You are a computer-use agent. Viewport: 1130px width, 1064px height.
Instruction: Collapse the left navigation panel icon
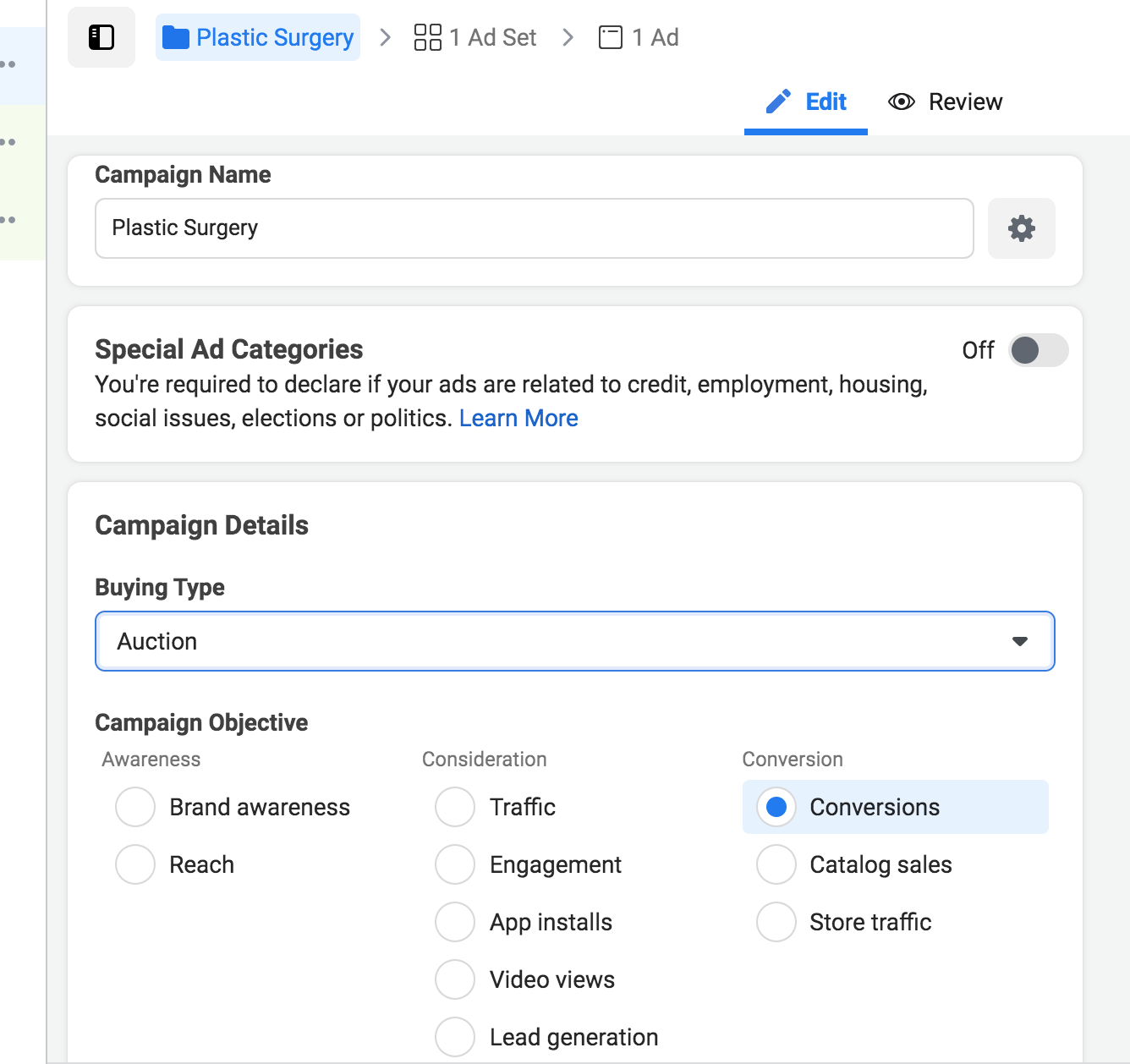(x=101, y=36)
